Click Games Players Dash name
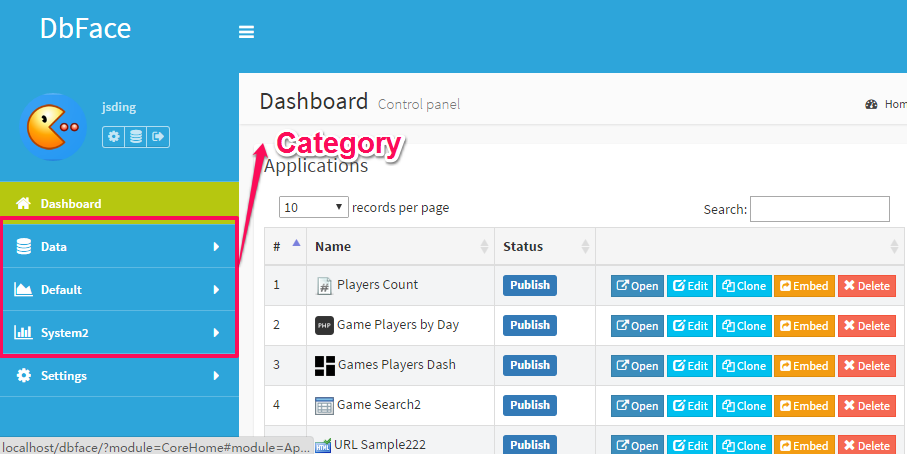Viewport: 907px width, 454px height. (x=397, y=365)
